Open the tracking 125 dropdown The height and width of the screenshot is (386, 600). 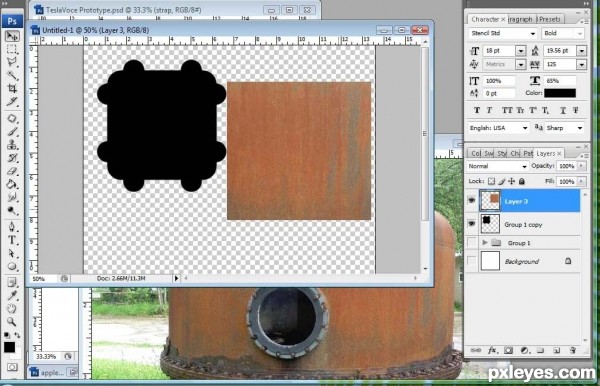(x=582, y=64)
